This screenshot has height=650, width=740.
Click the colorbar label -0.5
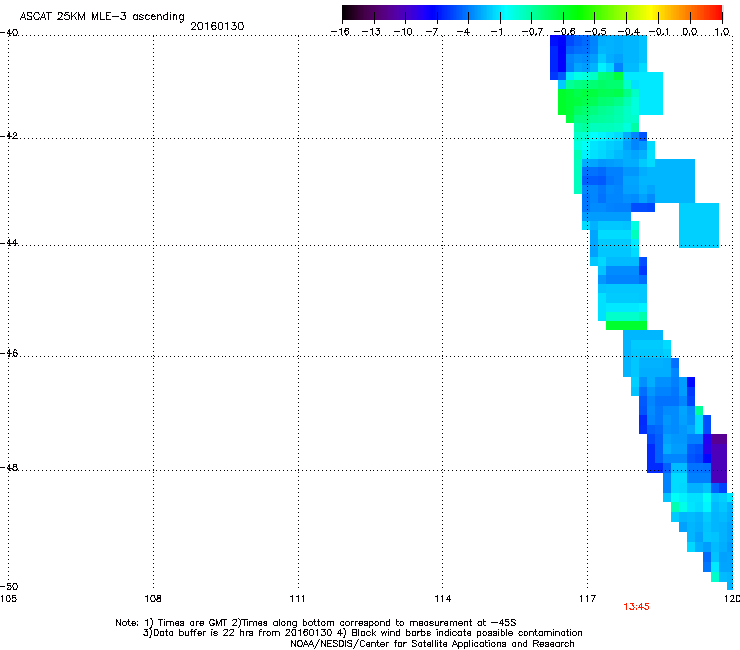[x=596, y=32]
